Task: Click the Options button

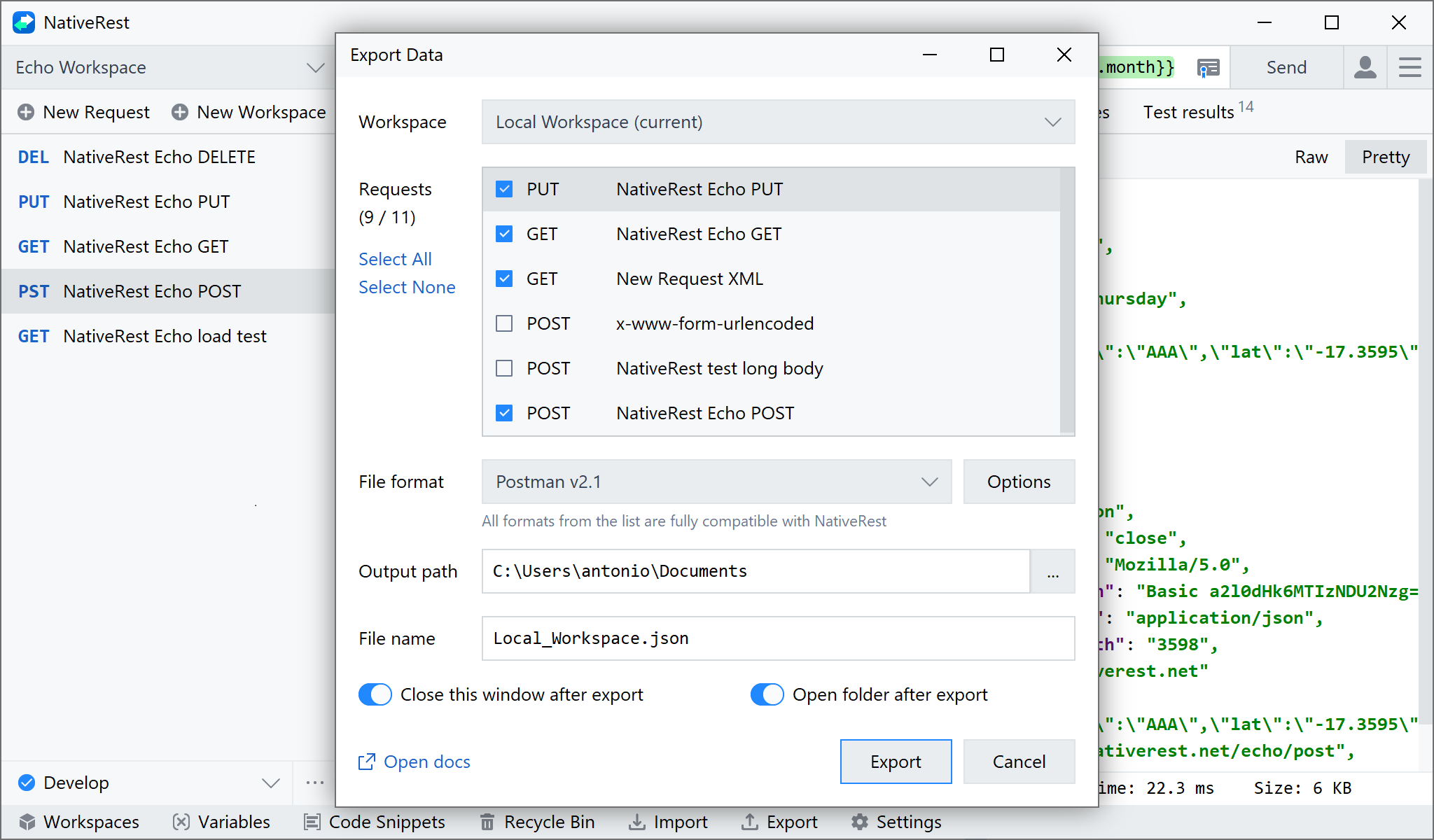Action: pos(1019,482)
